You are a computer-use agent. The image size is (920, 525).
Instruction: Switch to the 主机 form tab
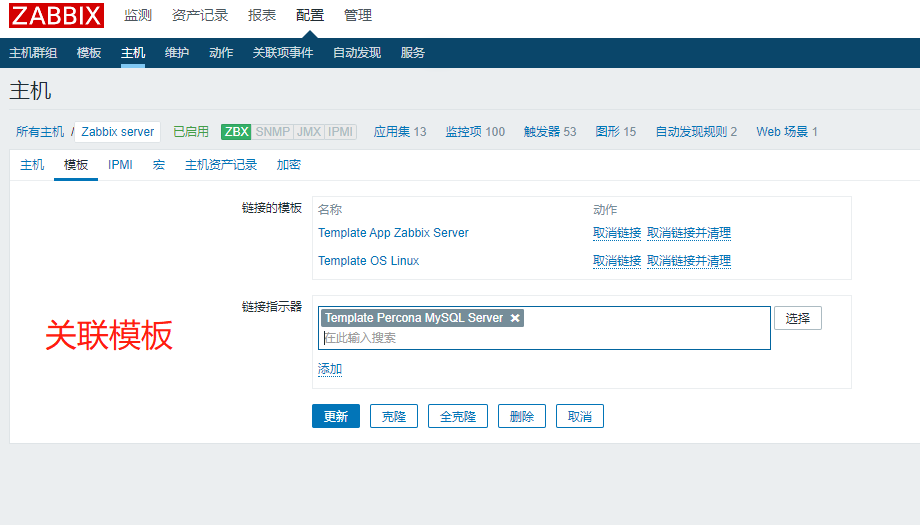(32, 165)
